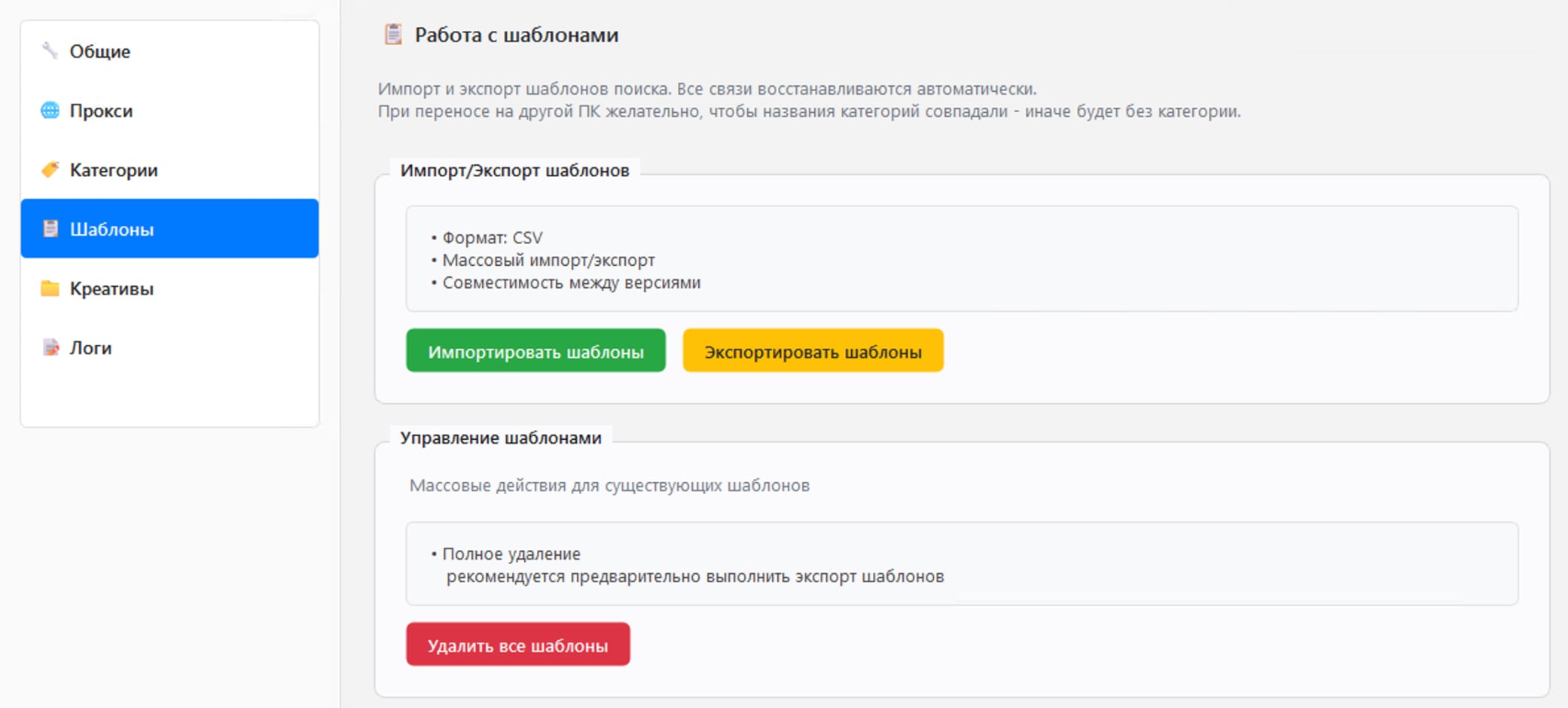Image resolution: width=1568 pixels, height=708 pixels.
Task: Click the globe icon beside Прокси
Action: click(x=50, y=111)
